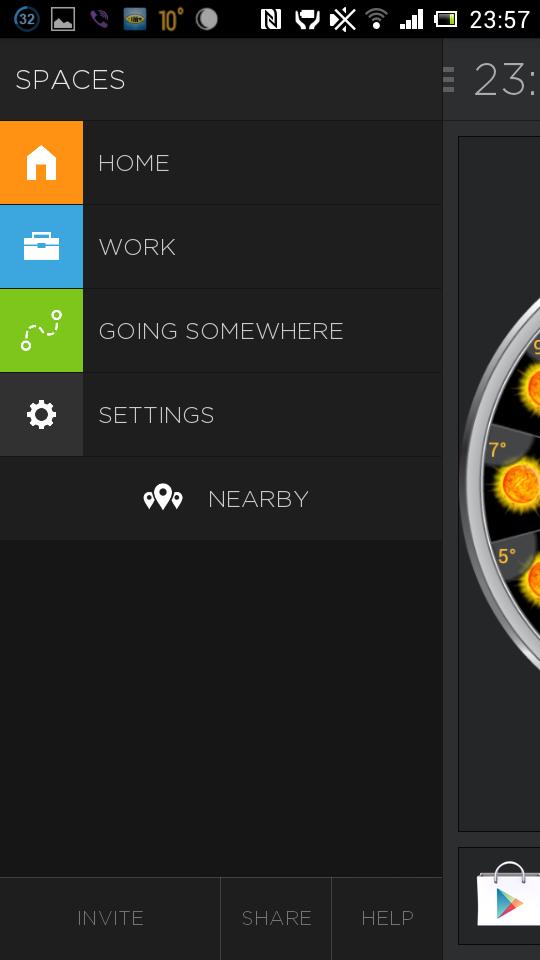Image resolution: width=540 pixels, height=960 pixels.
Task: Tap the SHARE button
Action: point(276,918)
